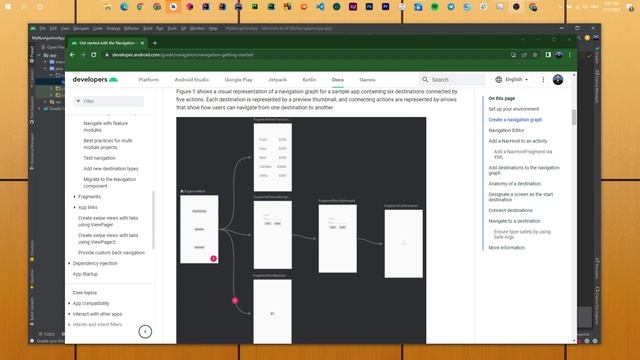
Task: Click the page's vertical scrollbar thumb
Action: coord(574,117)
